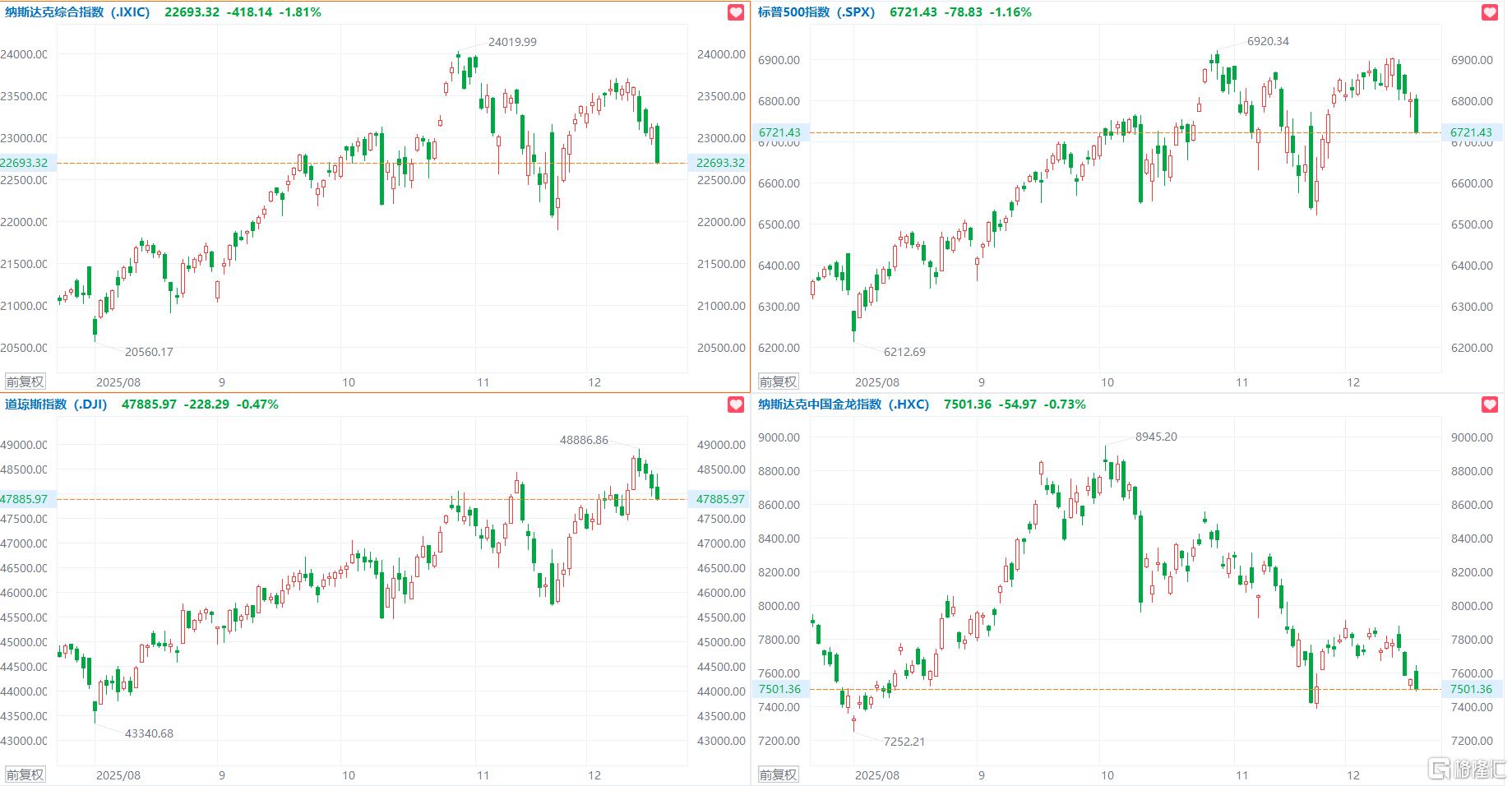Click the 48886.86 high marker on Dow chart
The image size is (1512, 786).
point(584,440)
